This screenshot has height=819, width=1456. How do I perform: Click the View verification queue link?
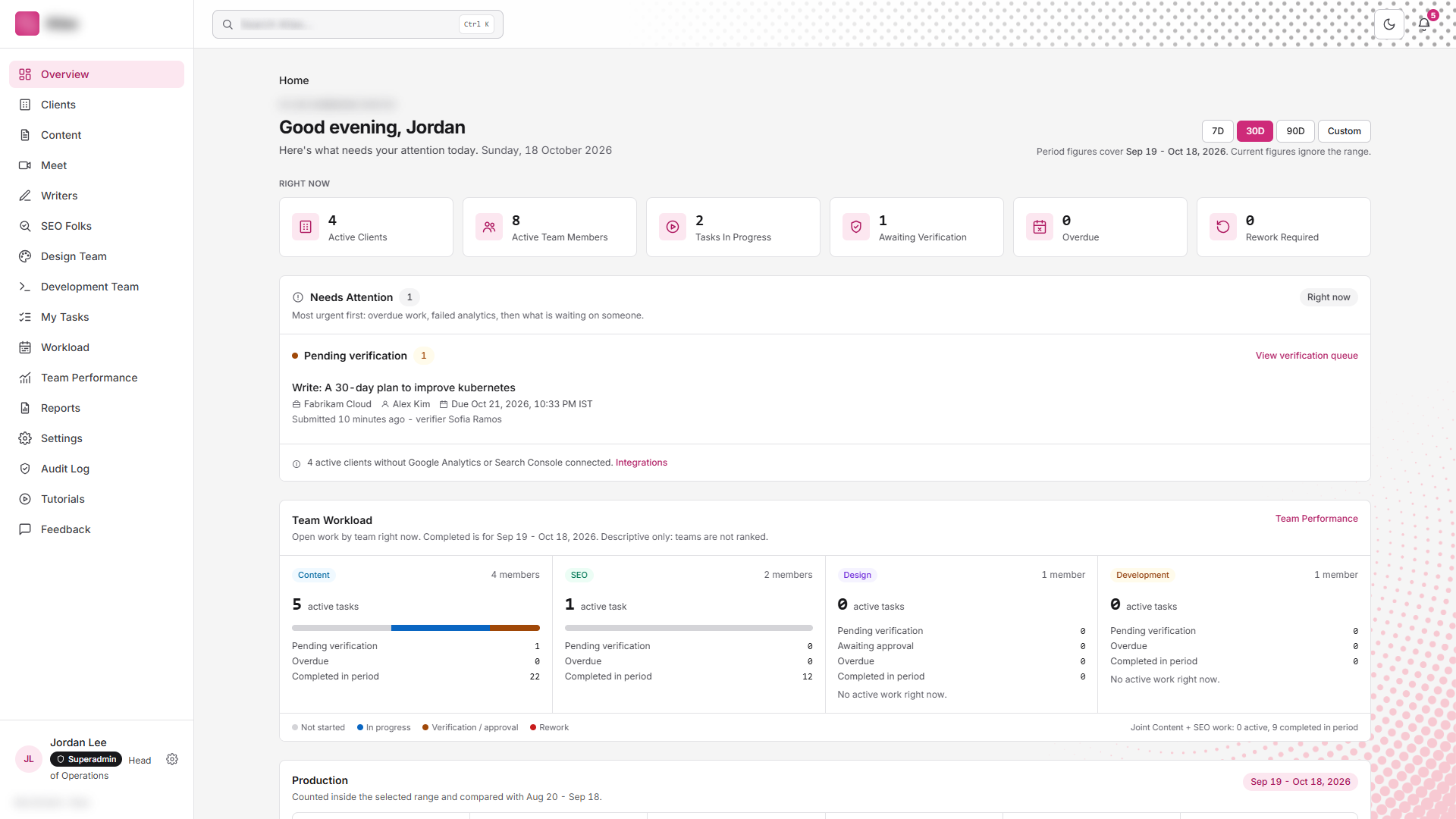(1307, 356)
